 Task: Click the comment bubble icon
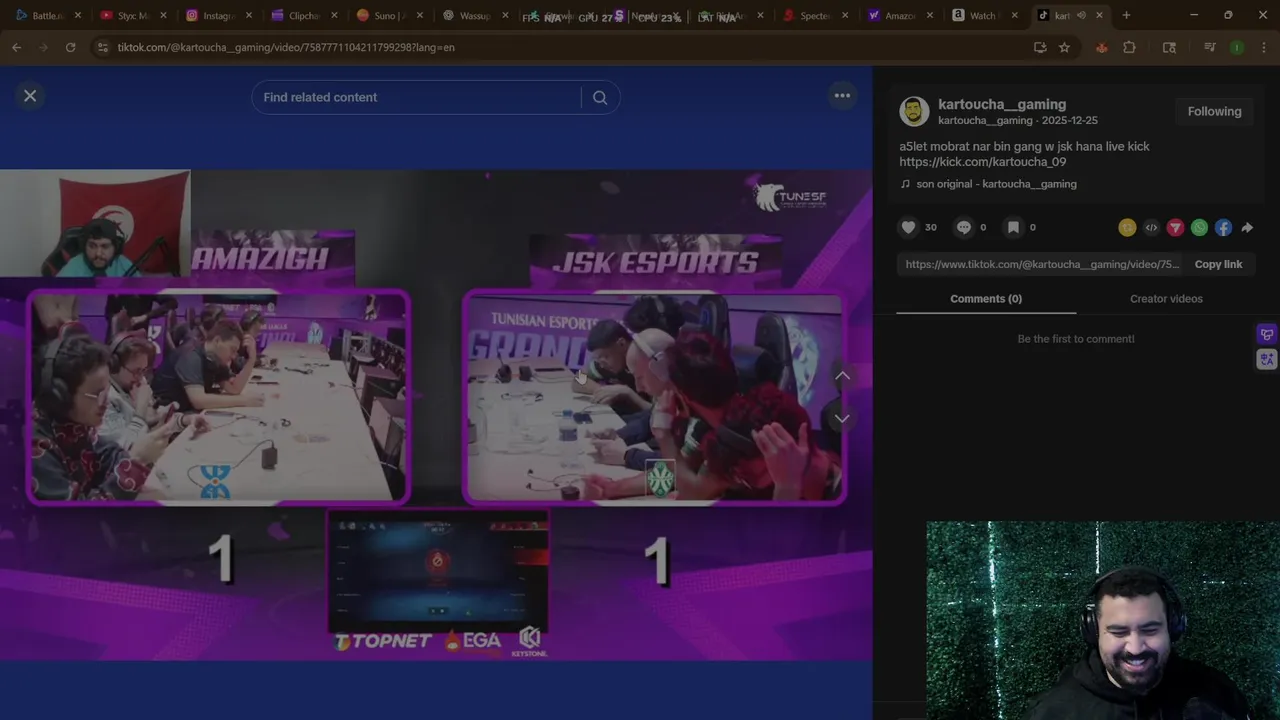click(963, 227)
